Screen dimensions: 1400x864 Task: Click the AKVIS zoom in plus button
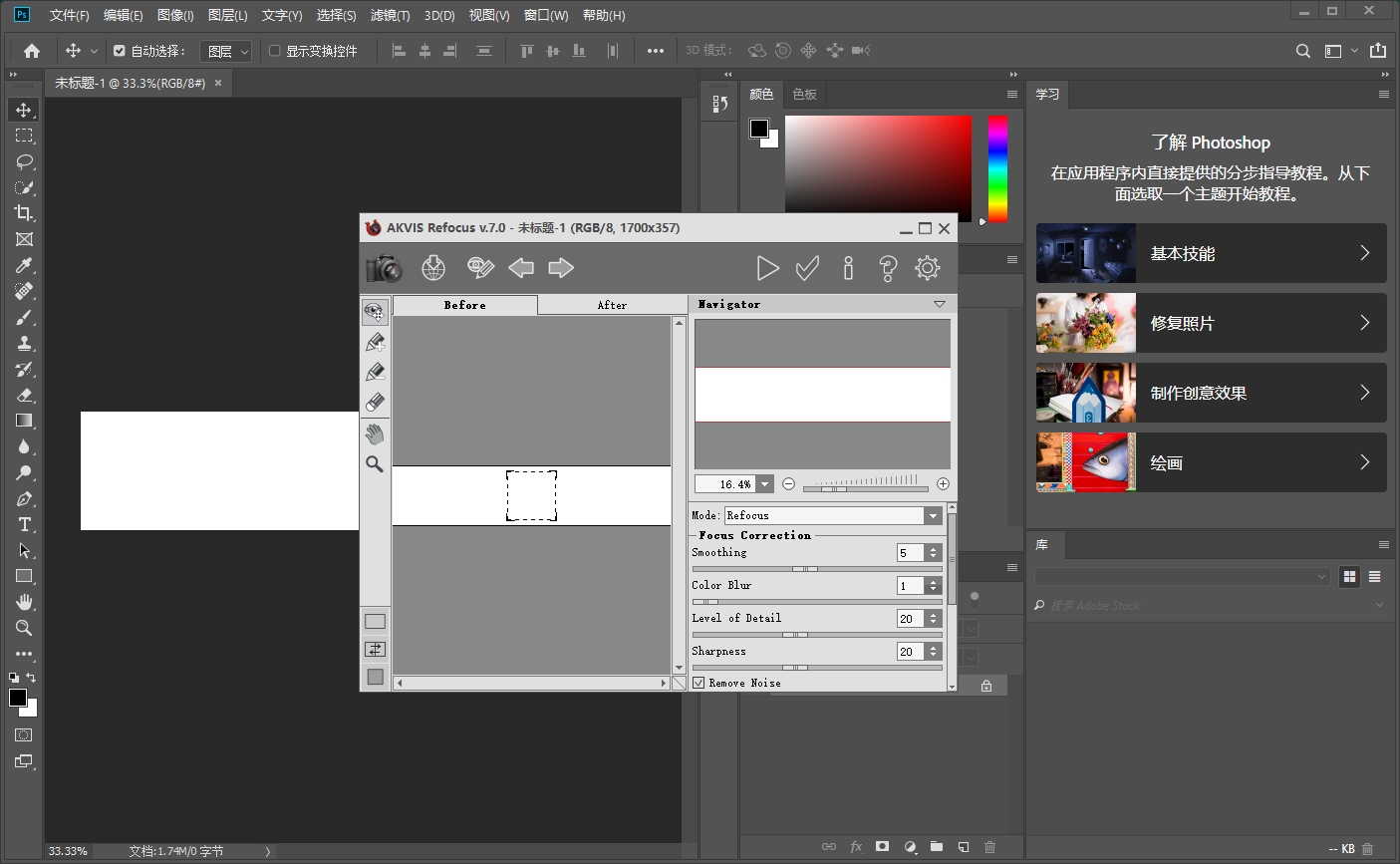[x=943, y=484]
